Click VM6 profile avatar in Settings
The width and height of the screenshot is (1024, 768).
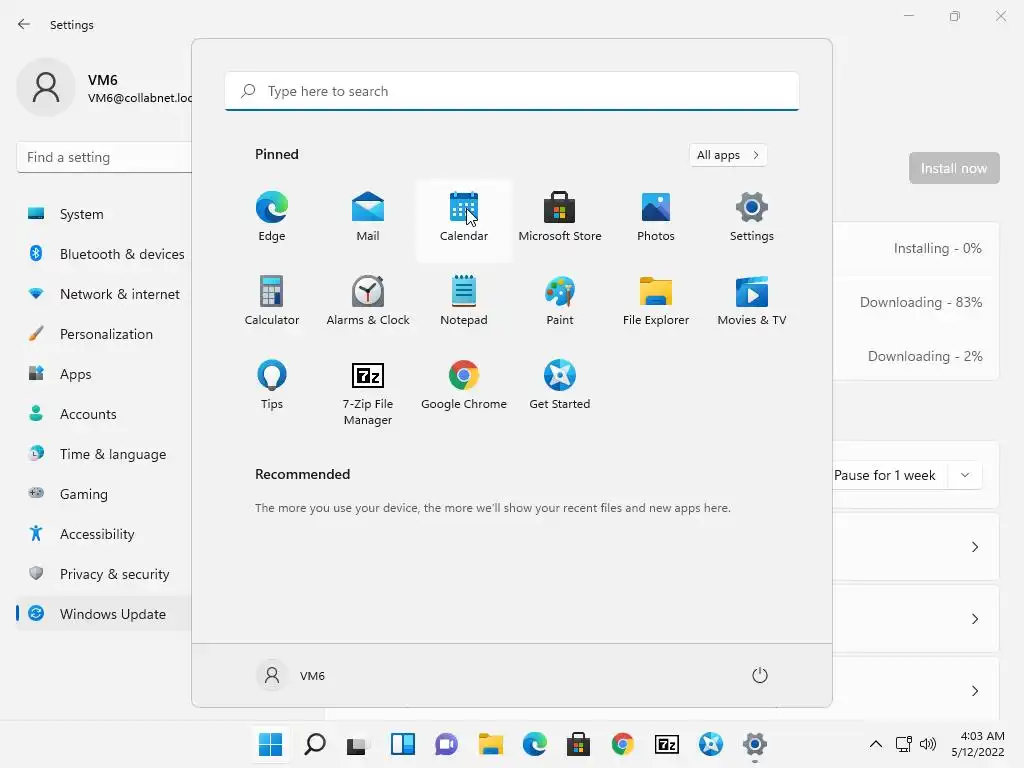[46, 88]
